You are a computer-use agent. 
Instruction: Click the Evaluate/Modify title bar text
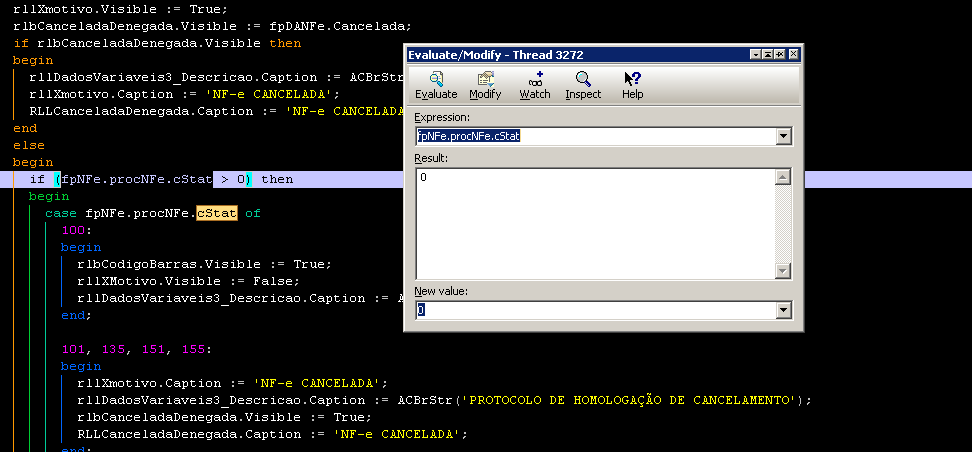495,55
